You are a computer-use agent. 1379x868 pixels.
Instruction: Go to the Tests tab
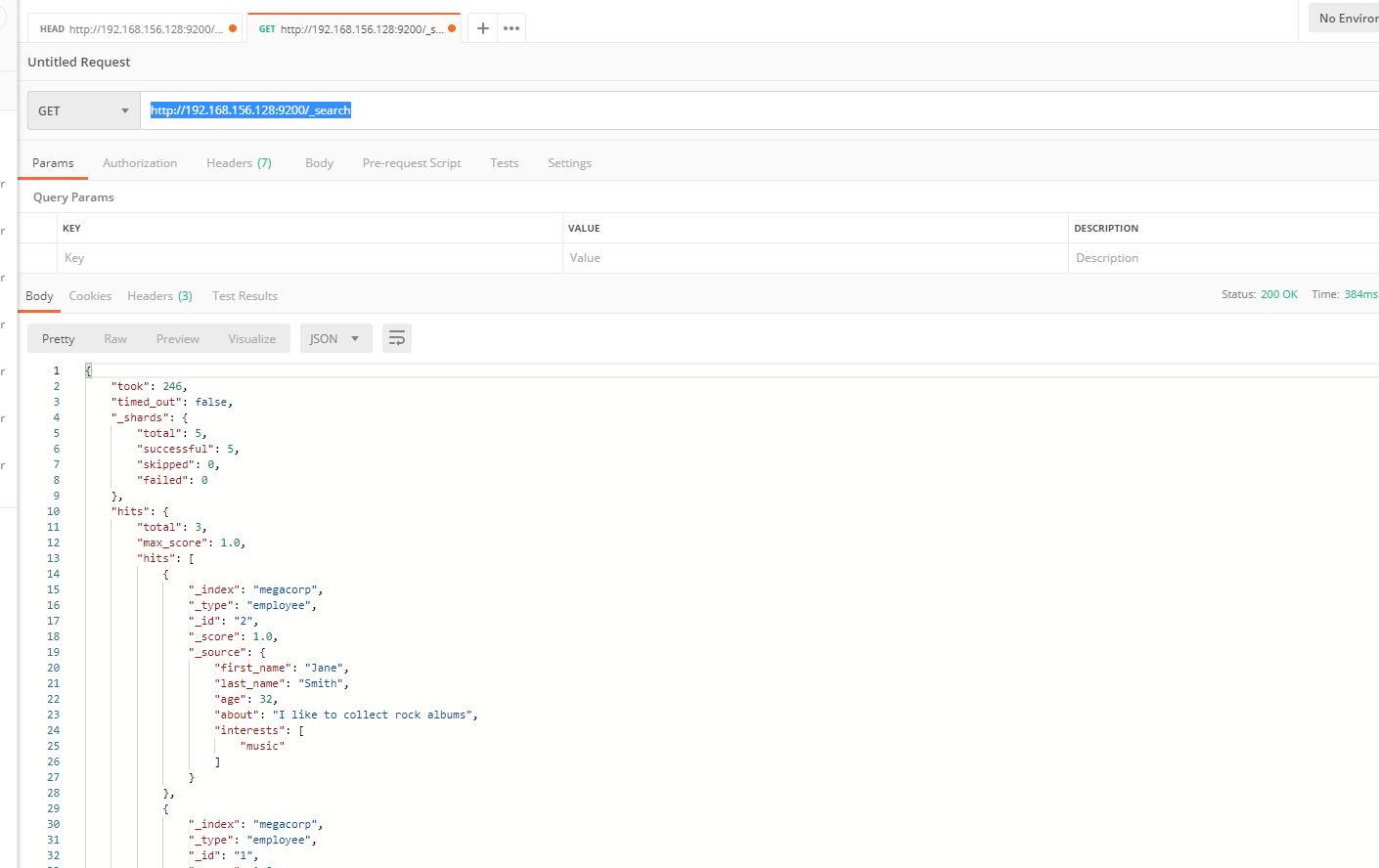tap(504, 163)
